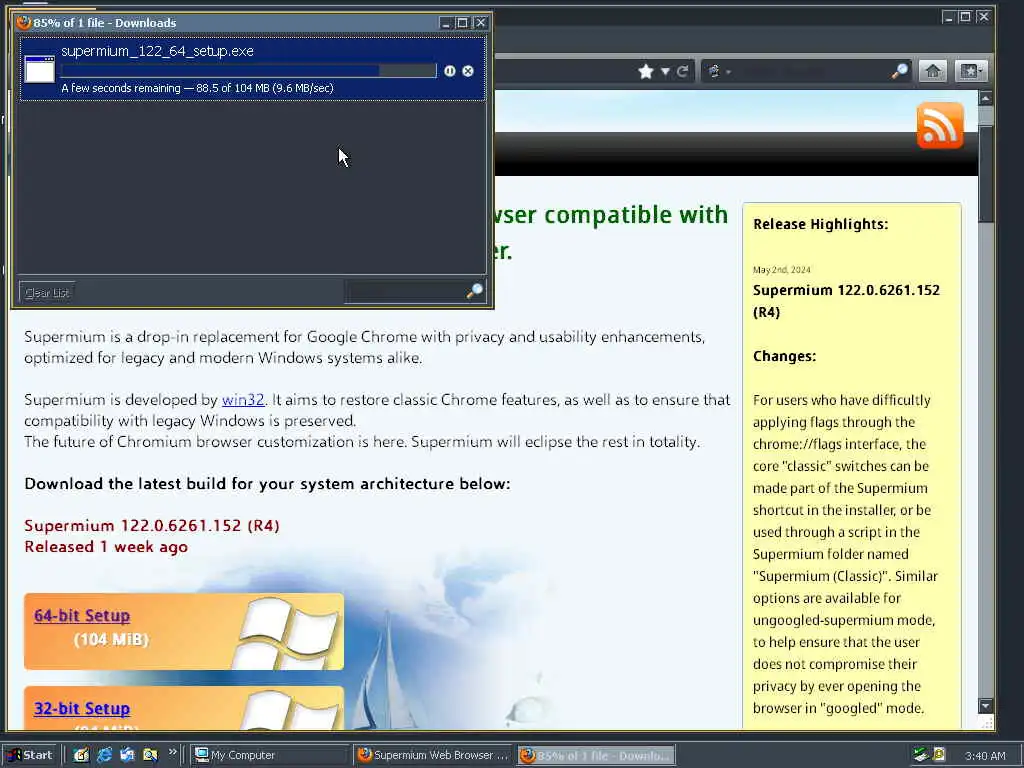Pause the supermium_122_64_setup.exe download
The width and height of the screenshot is (1024, 768).
449,71
